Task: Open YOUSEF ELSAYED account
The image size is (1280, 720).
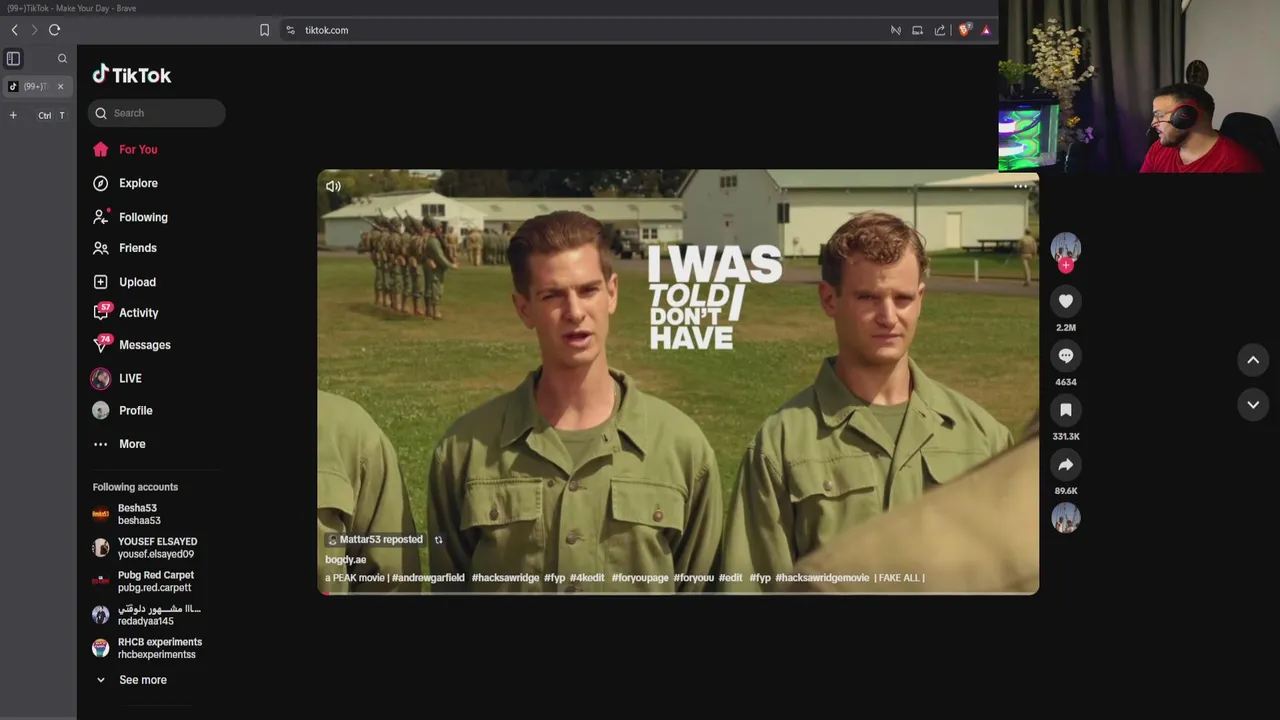Action: pos(145,548)
